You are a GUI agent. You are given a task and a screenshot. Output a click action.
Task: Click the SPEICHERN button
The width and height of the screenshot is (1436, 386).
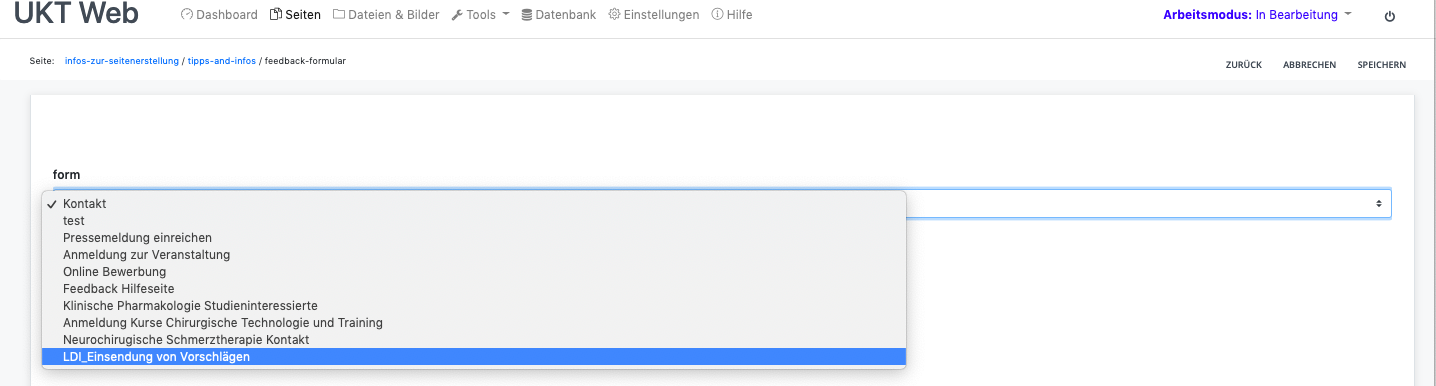(1381, 65)
